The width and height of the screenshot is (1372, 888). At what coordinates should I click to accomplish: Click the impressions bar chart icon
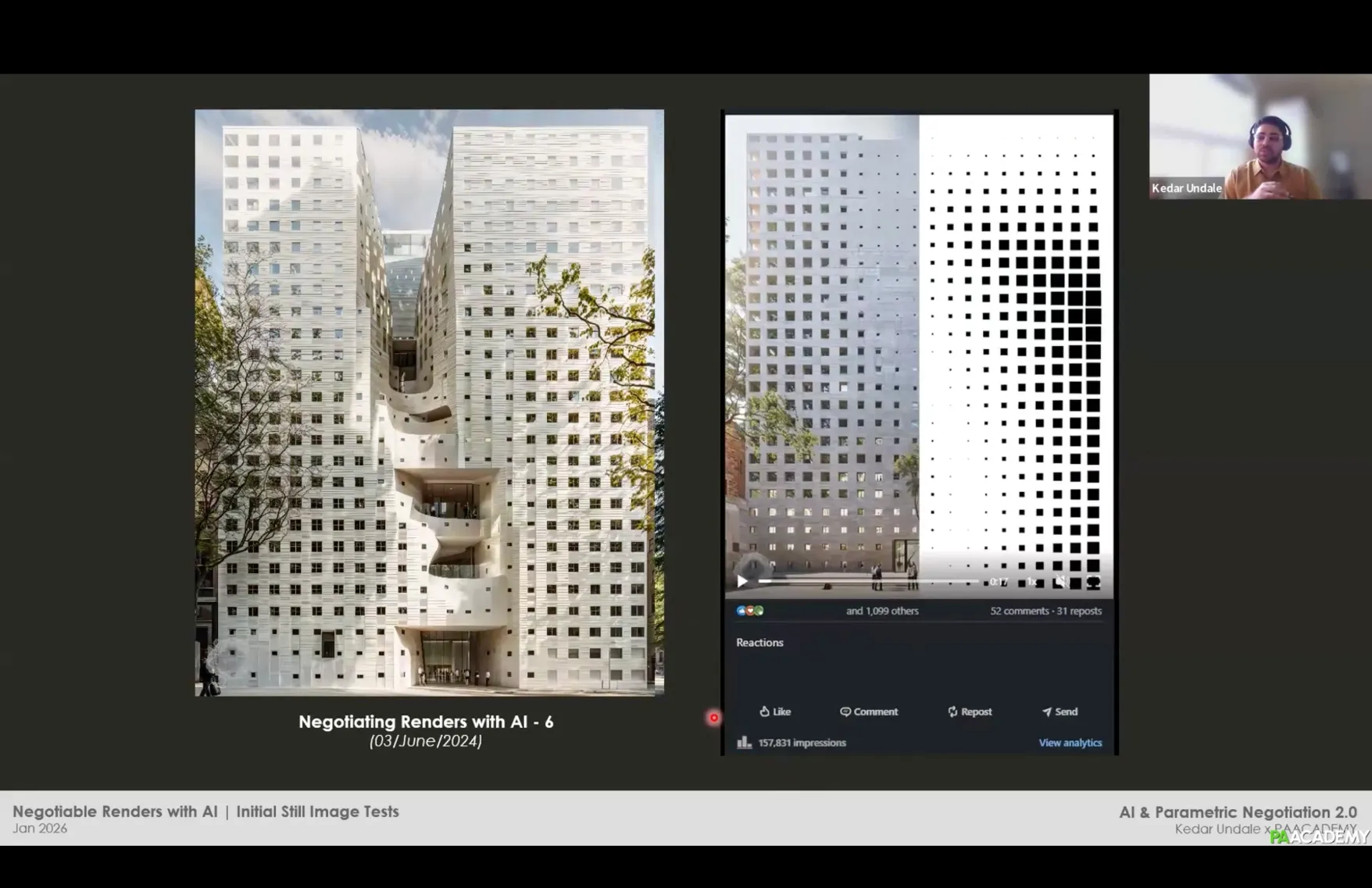click(x=744, y=743)
